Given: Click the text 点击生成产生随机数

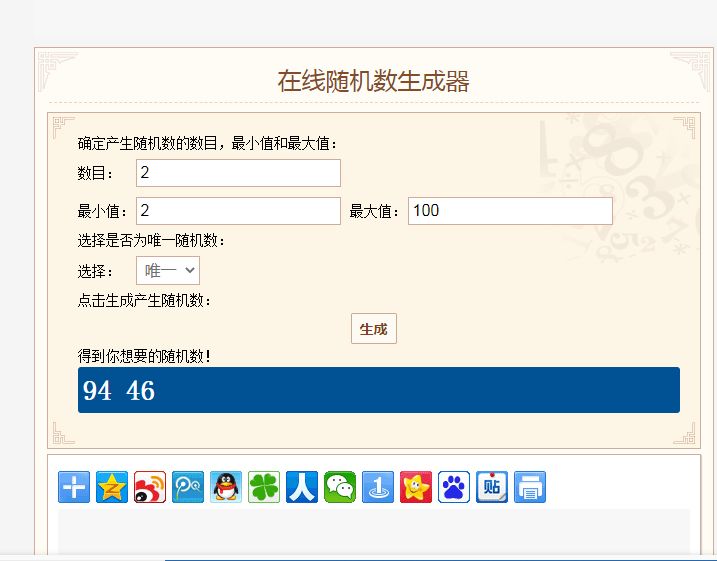Looking at the screenshot, I should pyautogui.click(x=144, y=300).
